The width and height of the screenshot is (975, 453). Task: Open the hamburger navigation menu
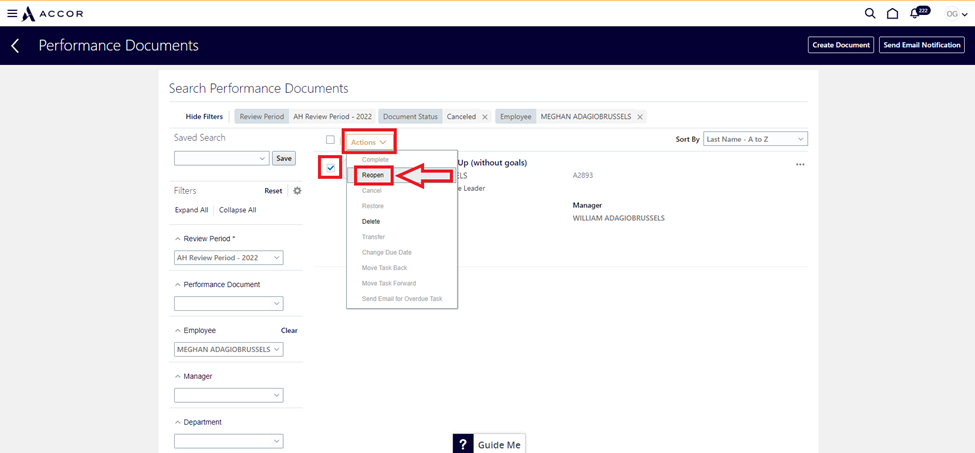(x=12, y=13)
